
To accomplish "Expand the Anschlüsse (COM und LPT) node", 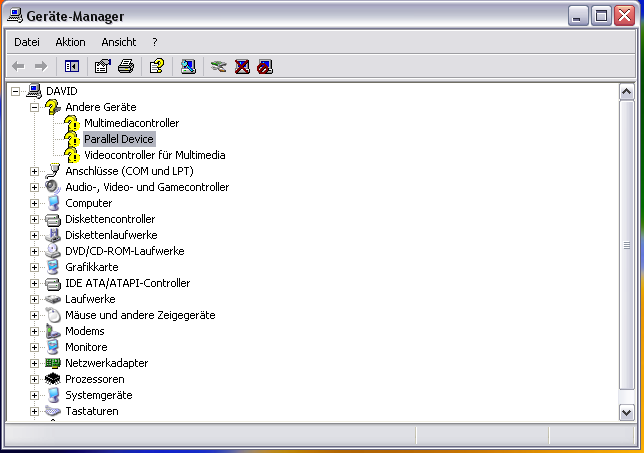I will (35, 171).
